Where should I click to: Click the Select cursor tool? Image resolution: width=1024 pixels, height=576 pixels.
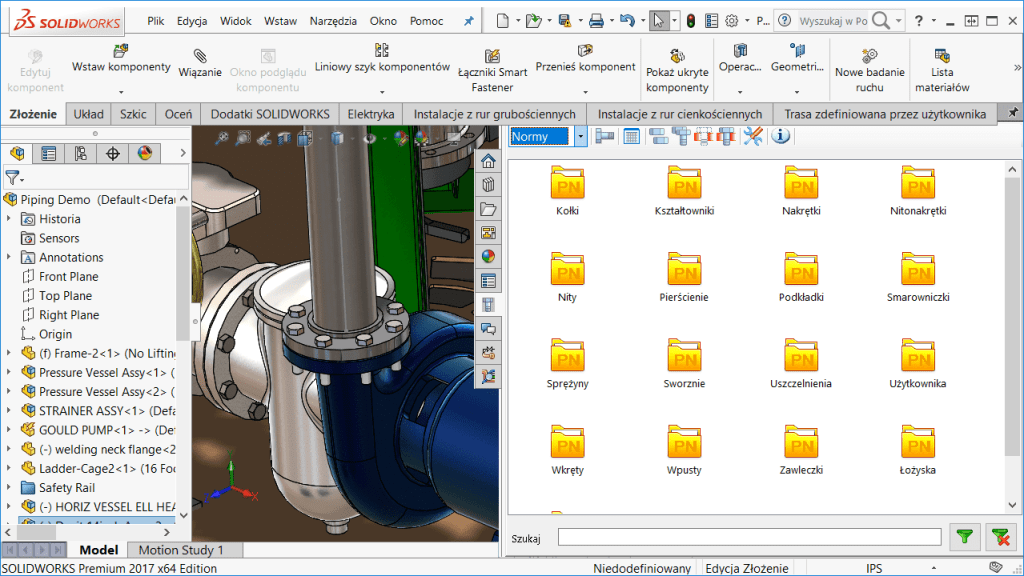(x=658, y=21)
